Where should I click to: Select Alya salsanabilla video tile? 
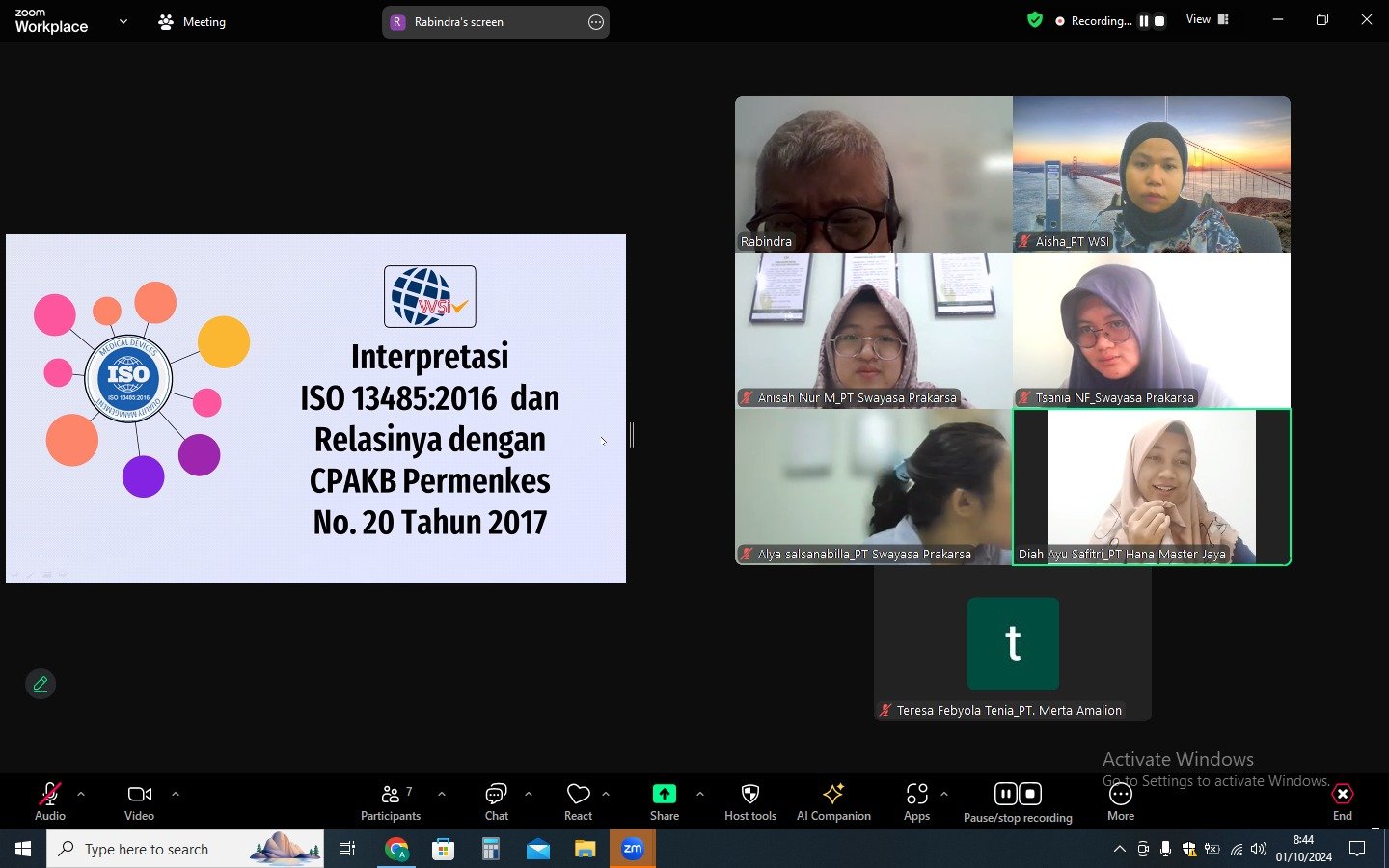pos(874,487)
